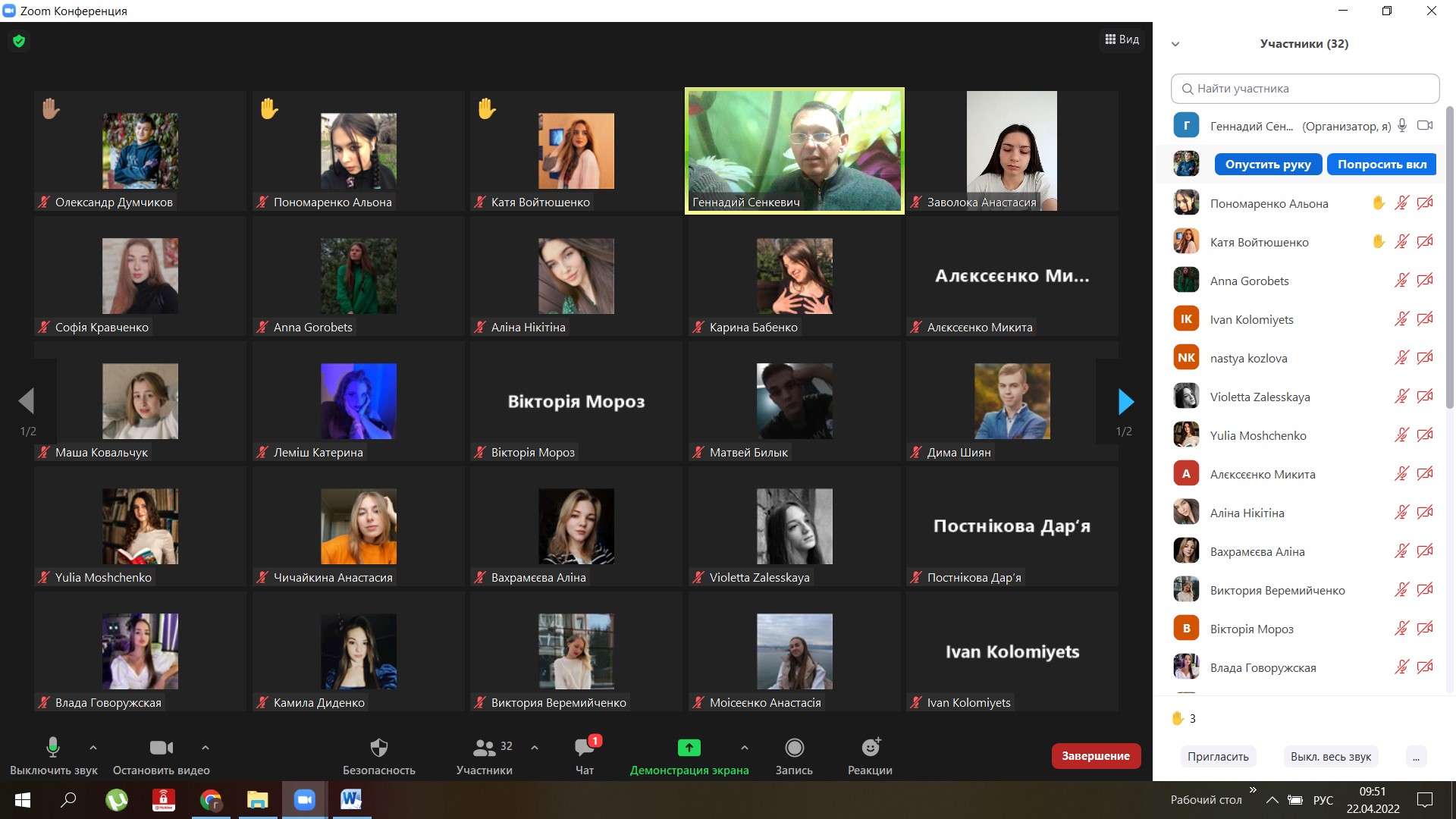Viewport: 1456px width, 819px height.
Task: Start Демонстрация экрана screen share
Action: (689, 756)
